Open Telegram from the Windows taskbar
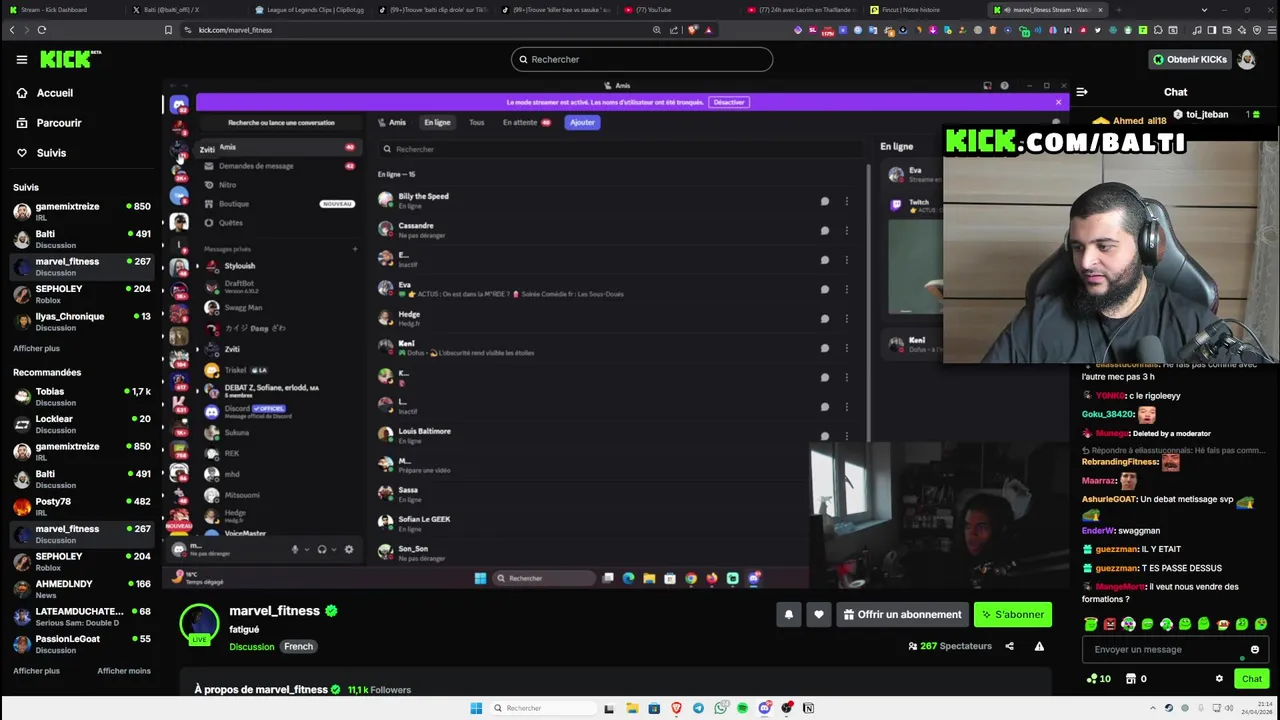The width and height of the screenshot is (1280, 720). (x=698, y=708)
